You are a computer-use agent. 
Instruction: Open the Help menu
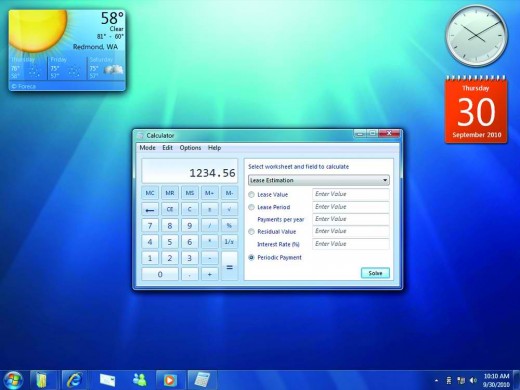(x=214, y=148)
